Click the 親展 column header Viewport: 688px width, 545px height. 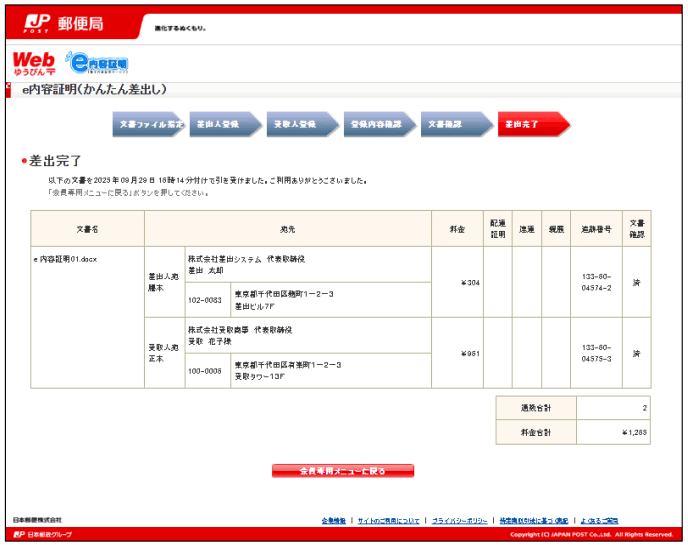point(556,229)
